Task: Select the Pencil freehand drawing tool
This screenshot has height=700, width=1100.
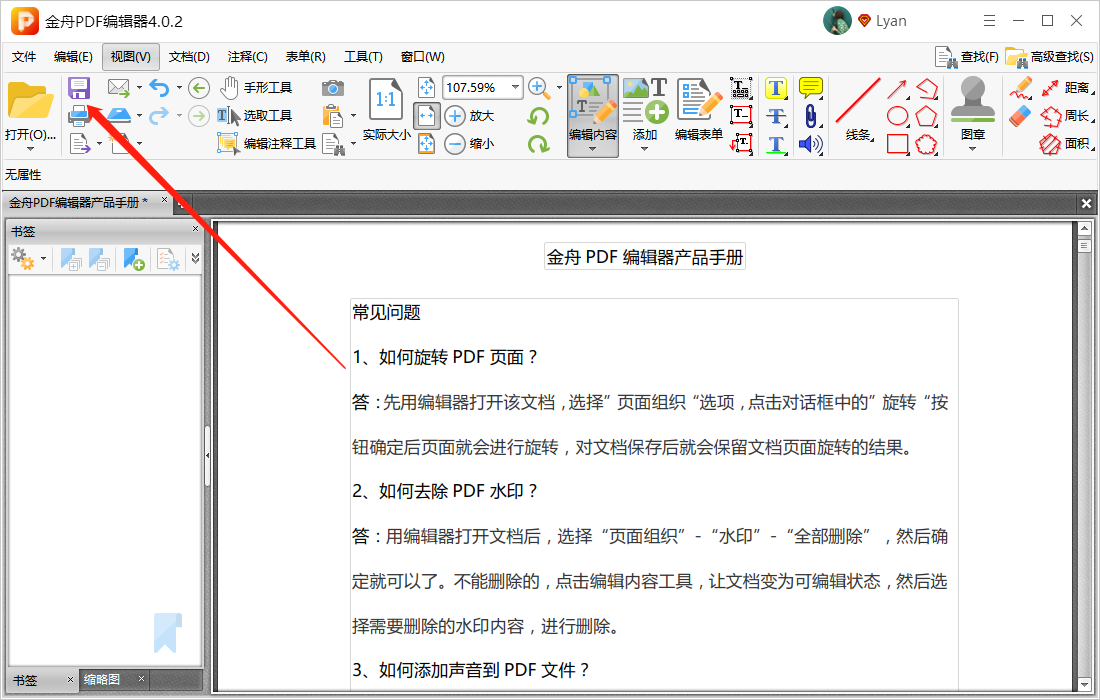Action: click(1021, 88)
